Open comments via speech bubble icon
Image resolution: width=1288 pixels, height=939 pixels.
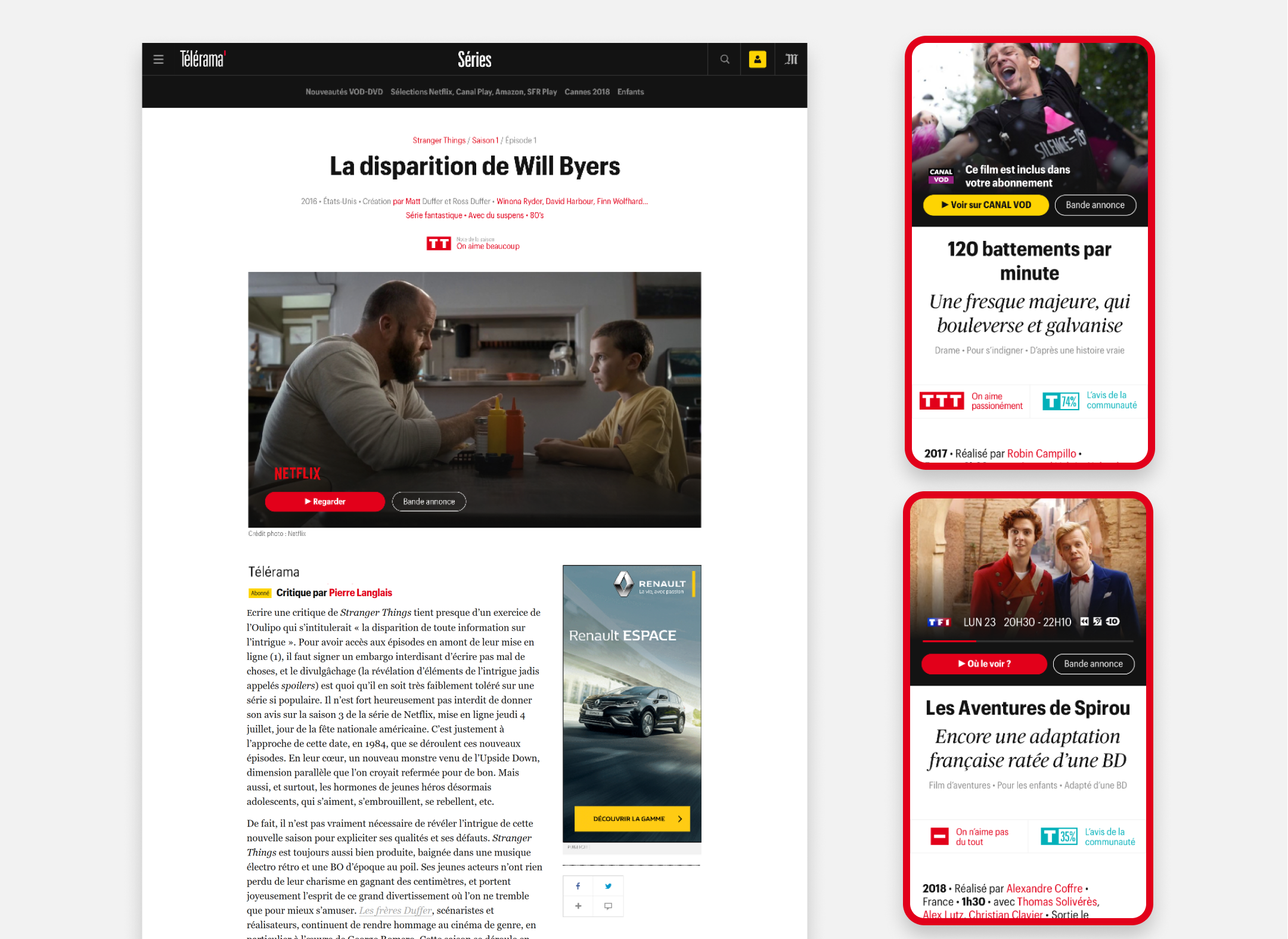pos(608,906)
